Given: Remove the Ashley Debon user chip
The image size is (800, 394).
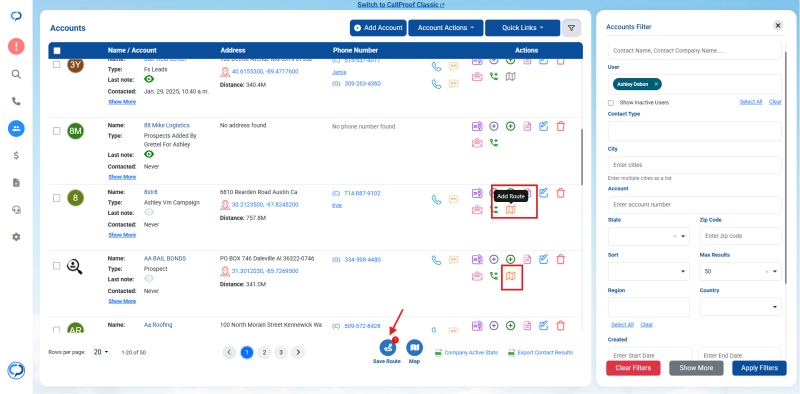Looking at the screenshot, I should [656, 84].
